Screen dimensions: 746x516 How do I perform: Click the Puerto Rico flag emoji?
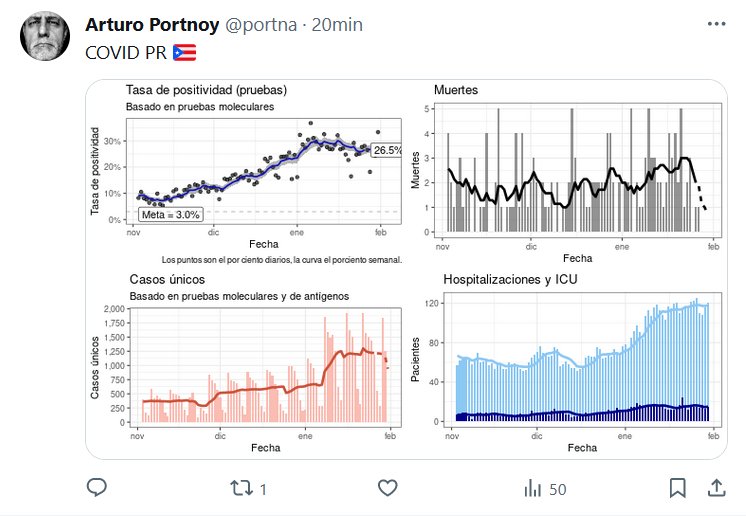(184, 52)
